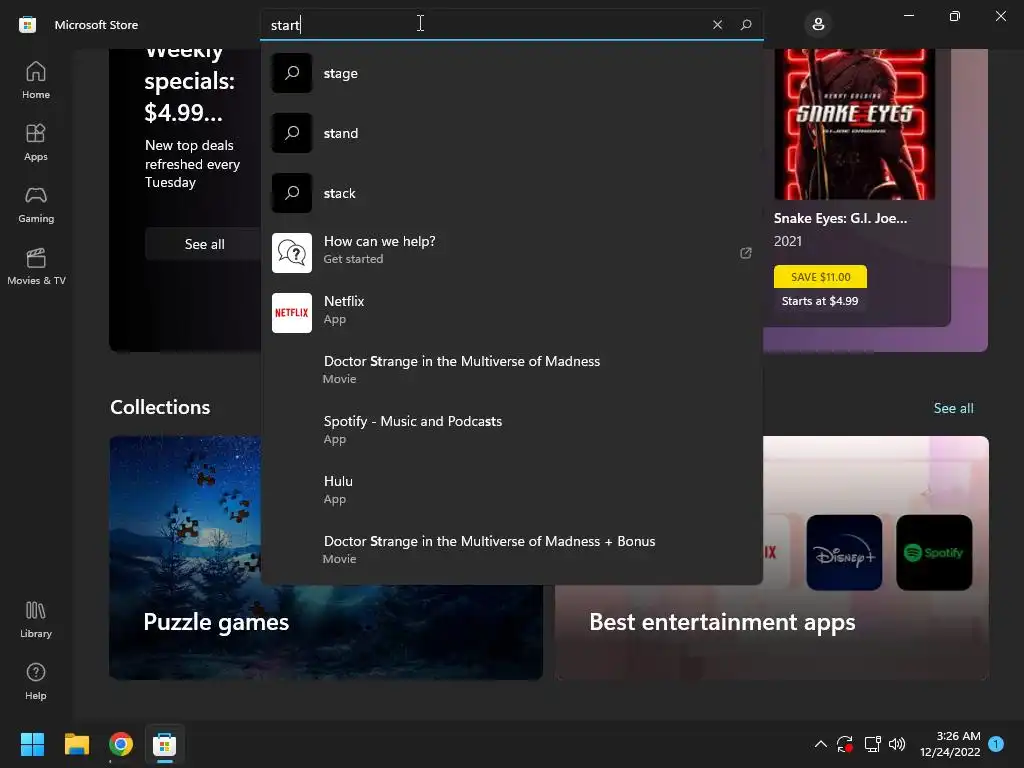Open network settings tray icon
The image size is (1024, 768).
tap(872, 744)
